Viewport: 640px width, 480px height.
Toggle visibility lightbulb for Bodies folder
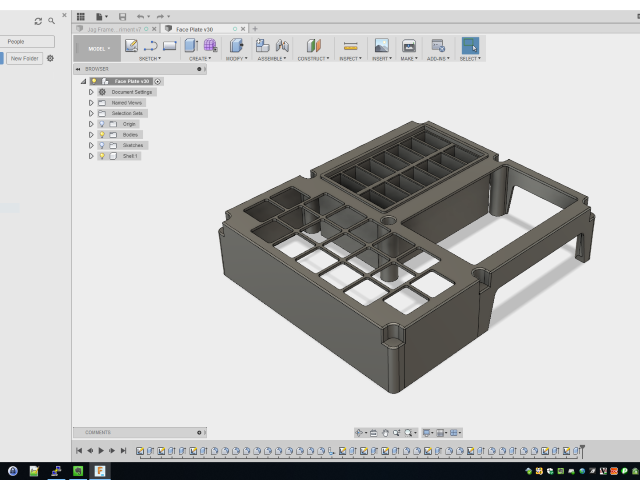click(102, 134)
